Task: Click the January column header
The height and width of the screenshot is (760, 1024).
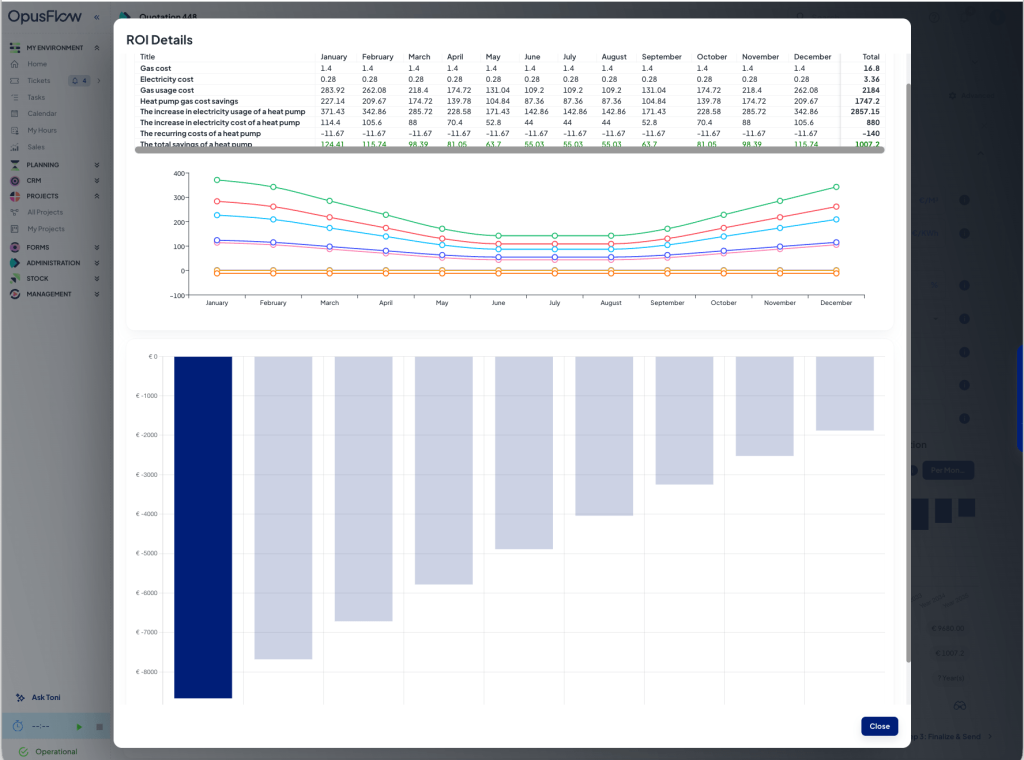Action: point(334,57)
